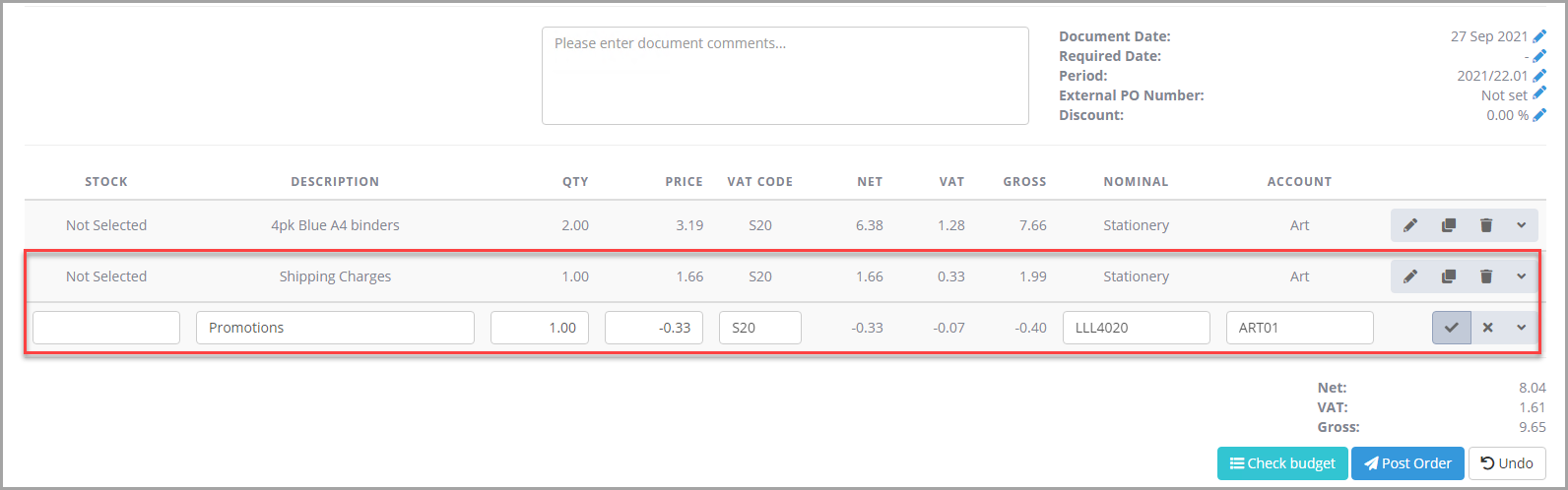Edit External PO Number via pencil icon
1568x490 pixels.
(1539, 94)
